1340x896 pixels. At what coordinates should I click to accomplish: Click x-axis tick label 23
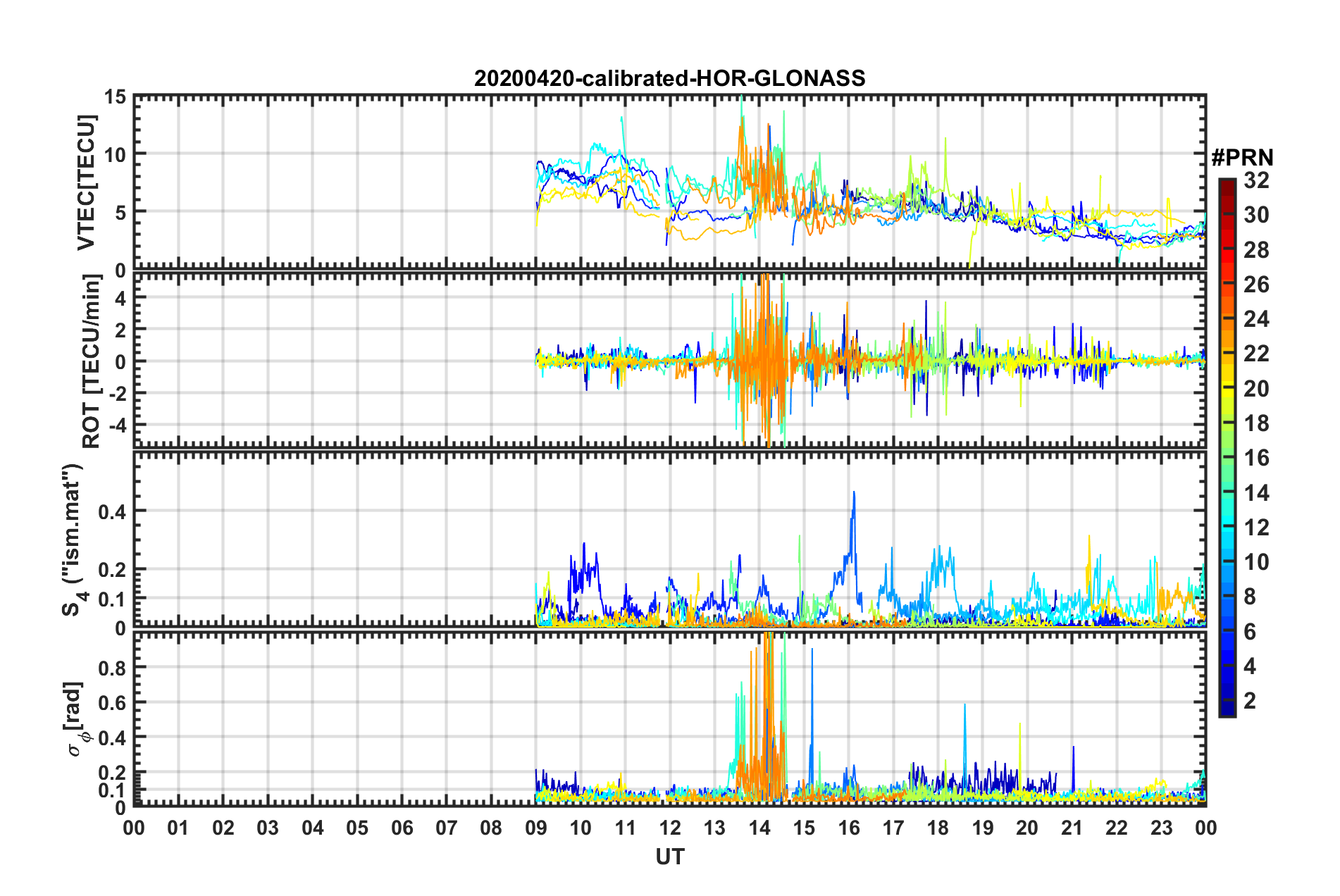1161,828
